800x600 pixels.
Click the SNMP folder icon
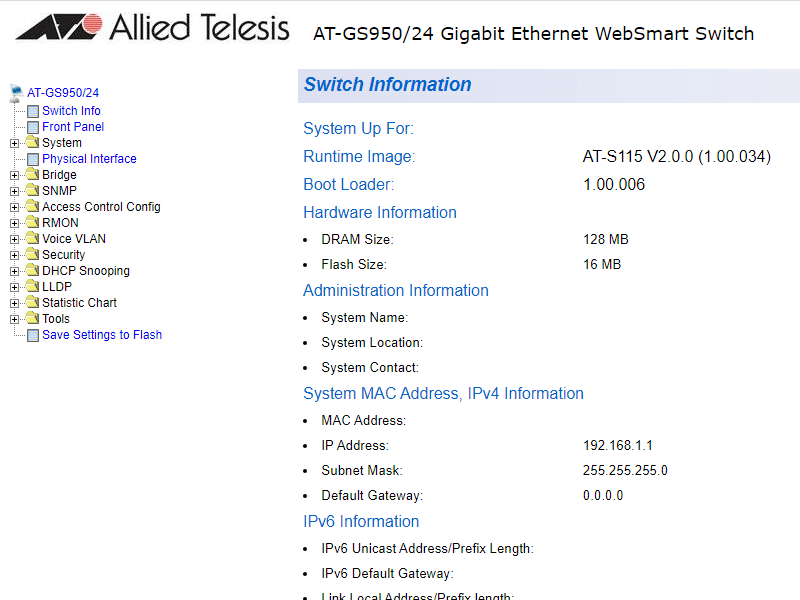click(x=32, y=191)
